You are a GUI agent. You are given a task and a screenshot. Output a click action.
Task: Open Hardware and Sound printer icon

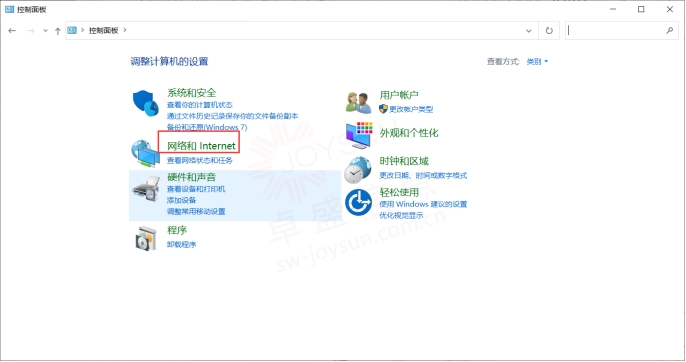[146, 189]
